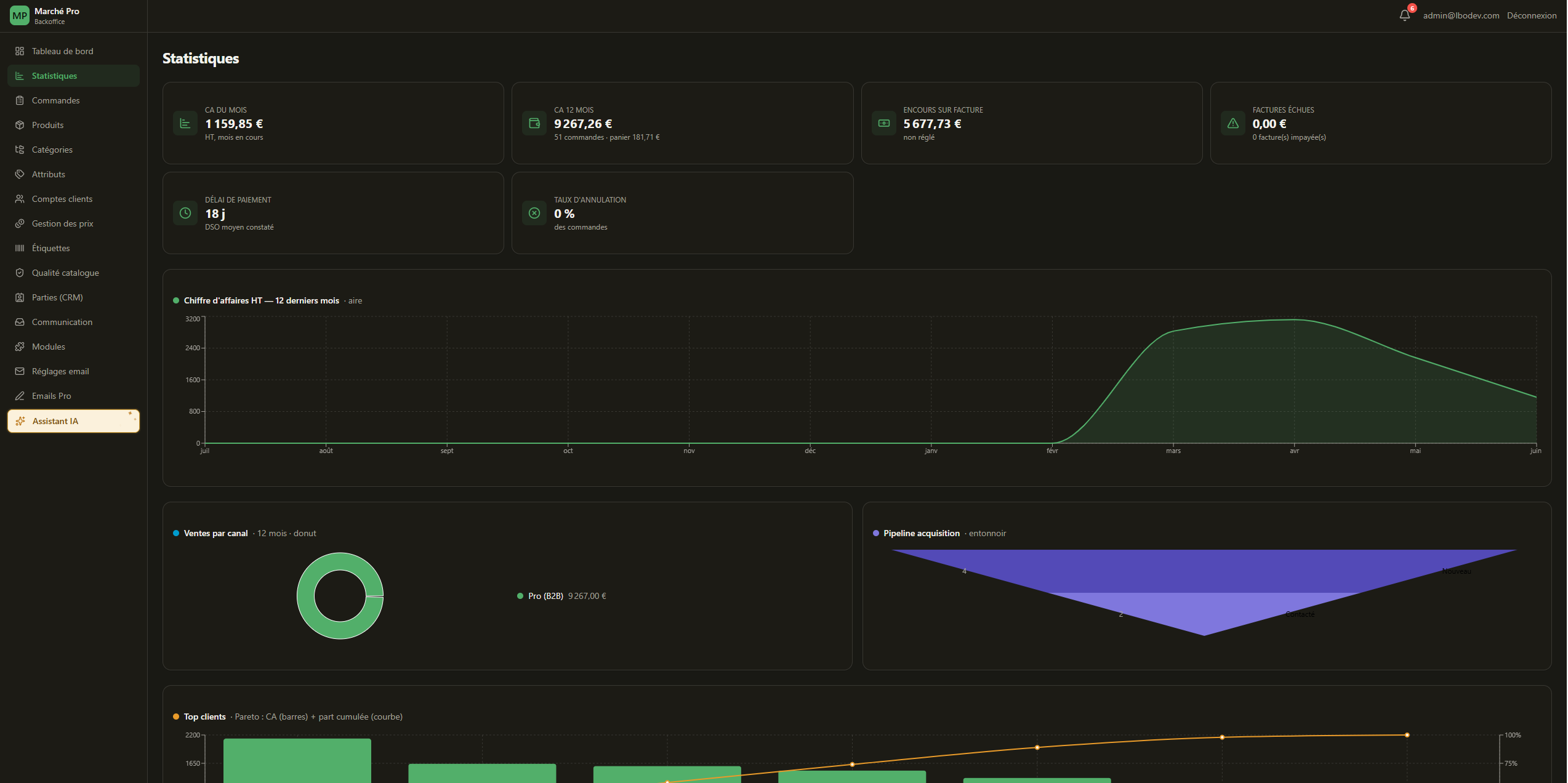Launch the Assistant IA button
Viewport: 1568px width, 783px height.
(73, 421)
